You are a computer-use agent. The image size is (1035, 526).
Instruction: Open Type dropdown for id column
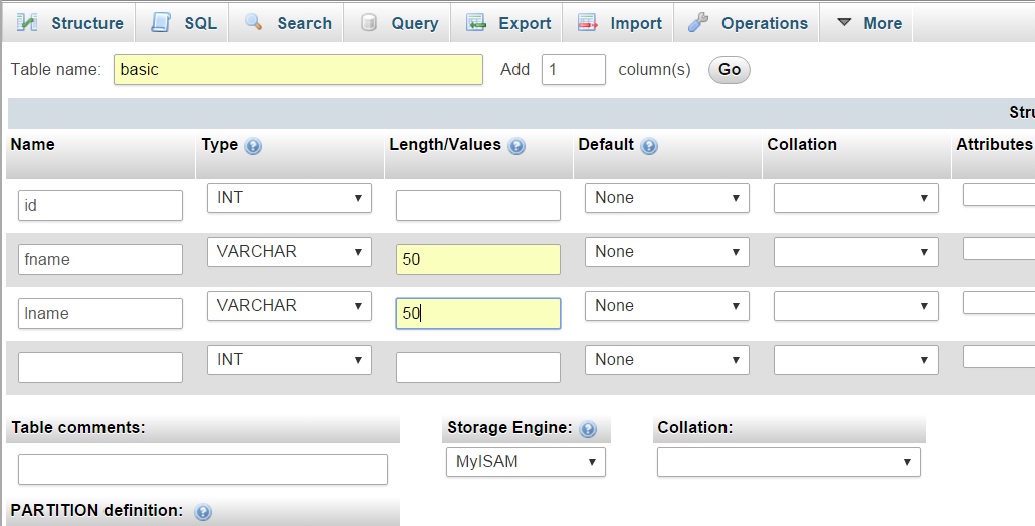[x=289, y=198]
